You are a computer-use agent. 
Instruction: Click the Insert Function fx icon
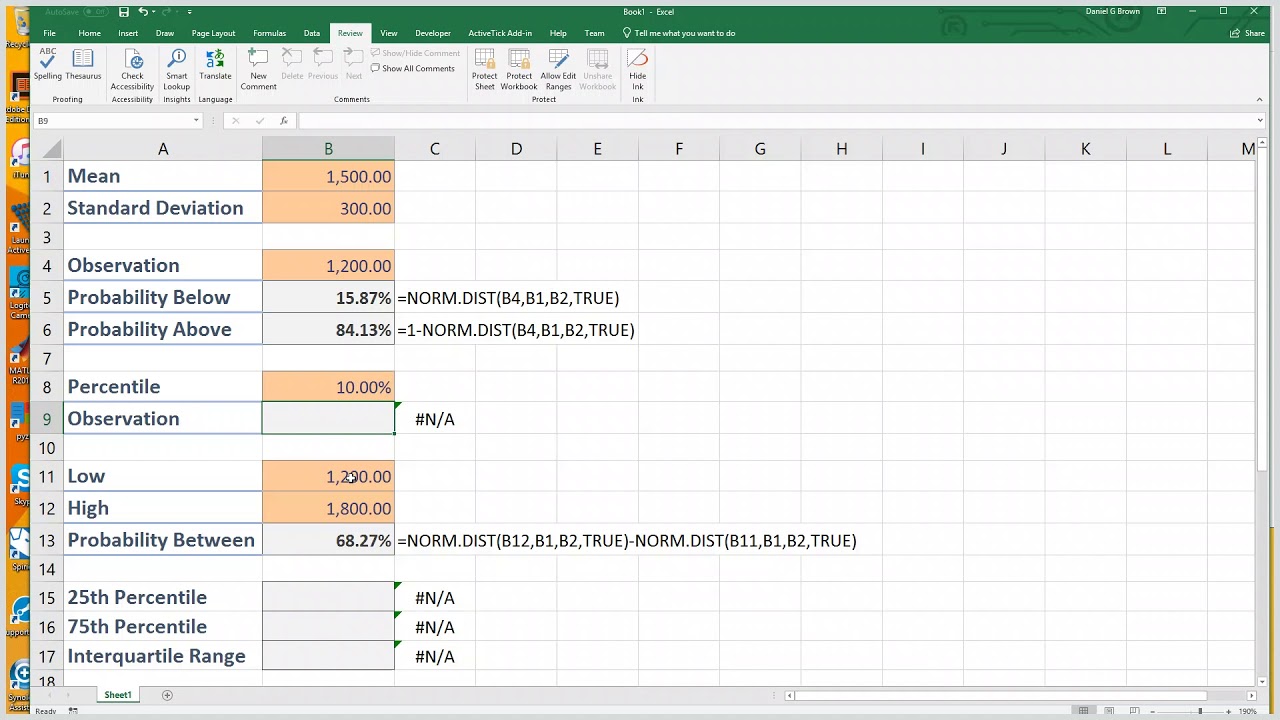(284, 121)
